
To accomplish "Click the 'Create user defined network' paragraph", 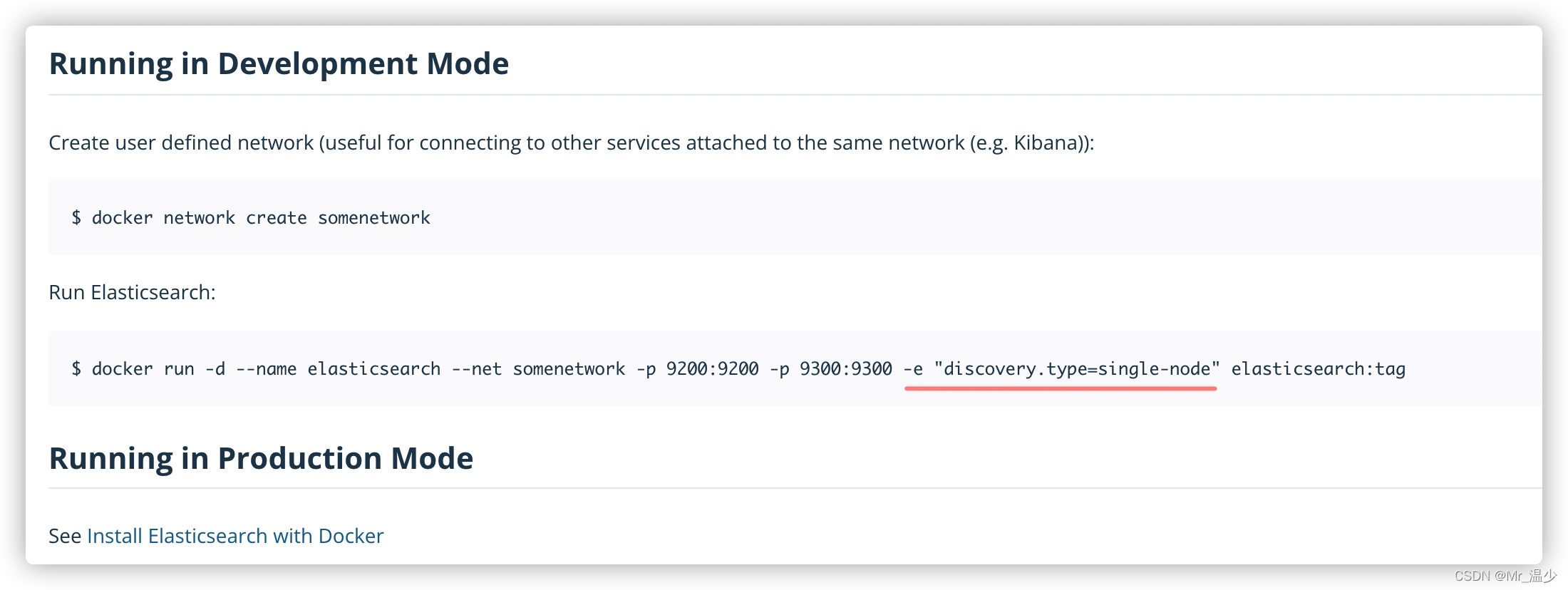I will click(572, 143).
